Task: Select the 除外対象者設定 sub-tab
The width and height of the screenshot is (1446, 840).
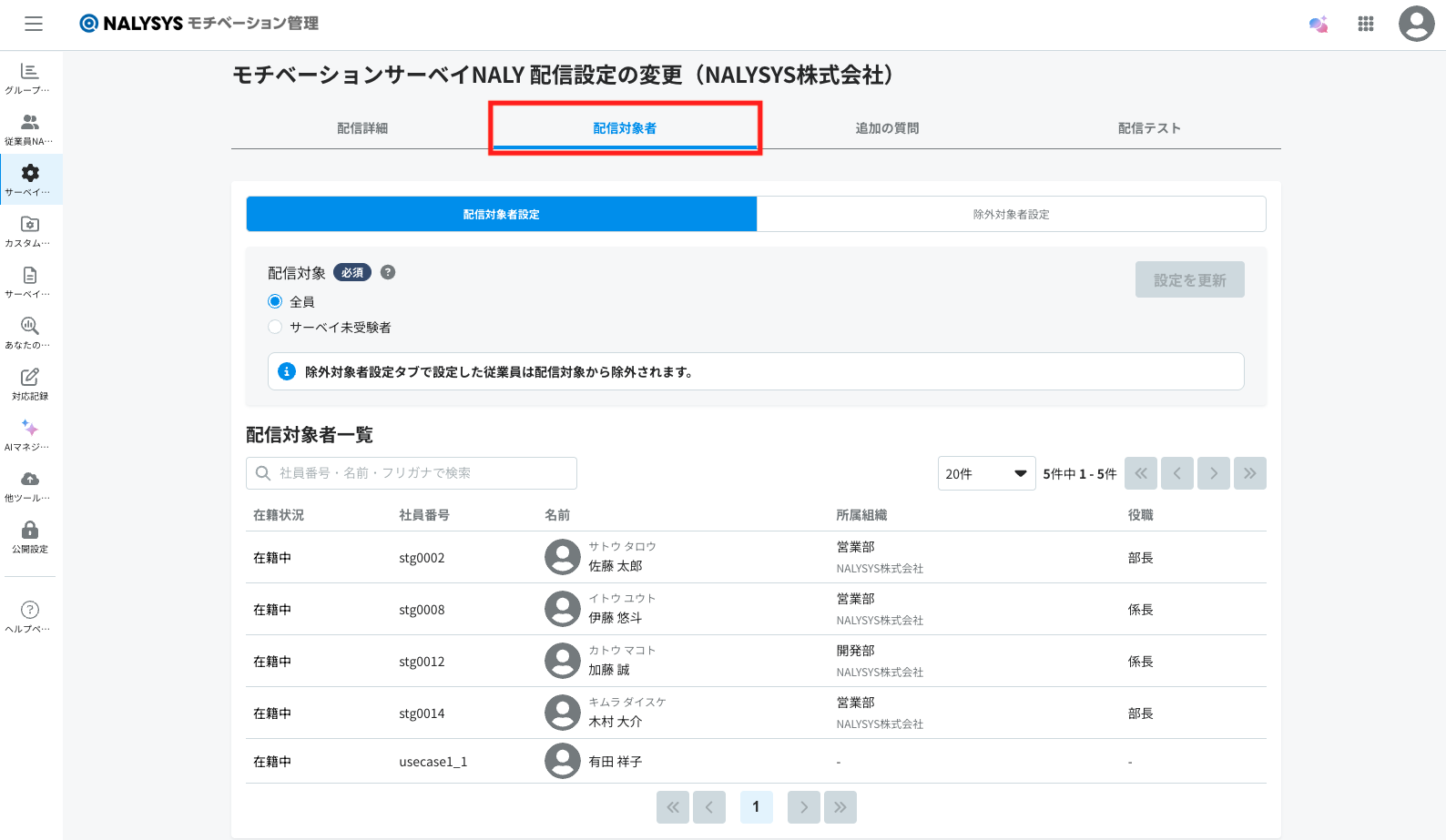Action: [1011, 214]
